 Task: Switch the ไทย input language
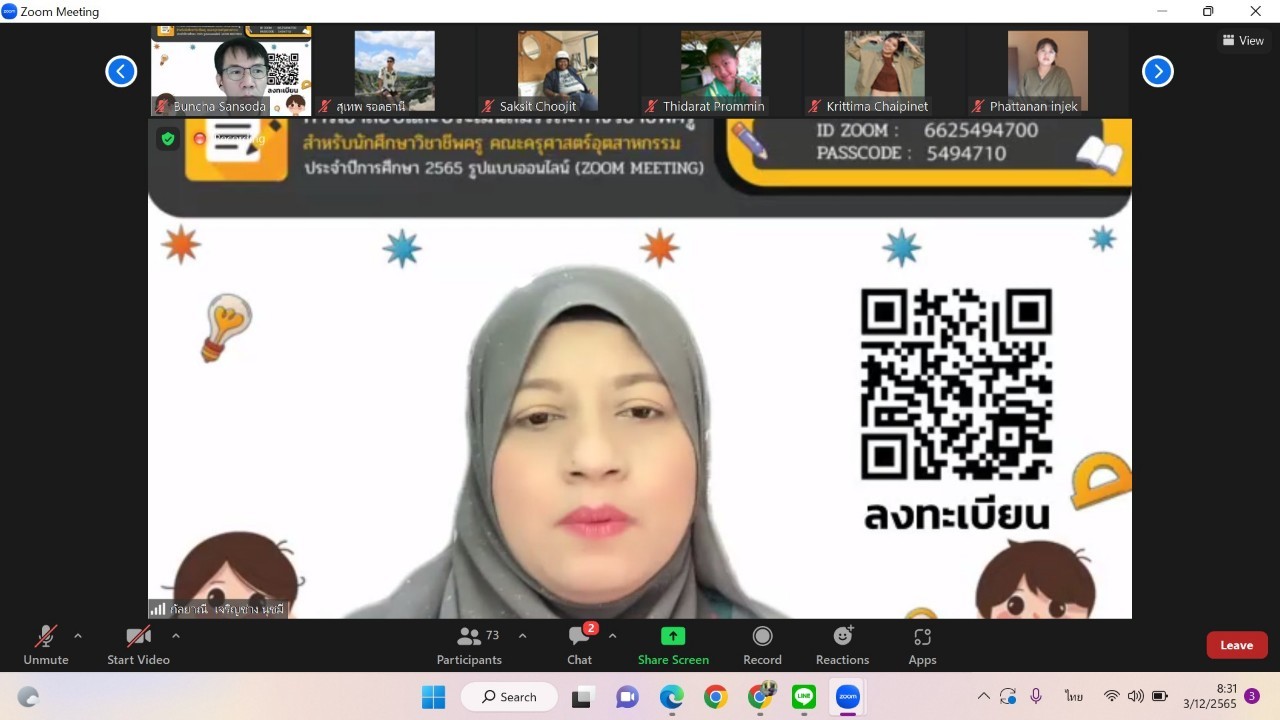(1074, 696)
